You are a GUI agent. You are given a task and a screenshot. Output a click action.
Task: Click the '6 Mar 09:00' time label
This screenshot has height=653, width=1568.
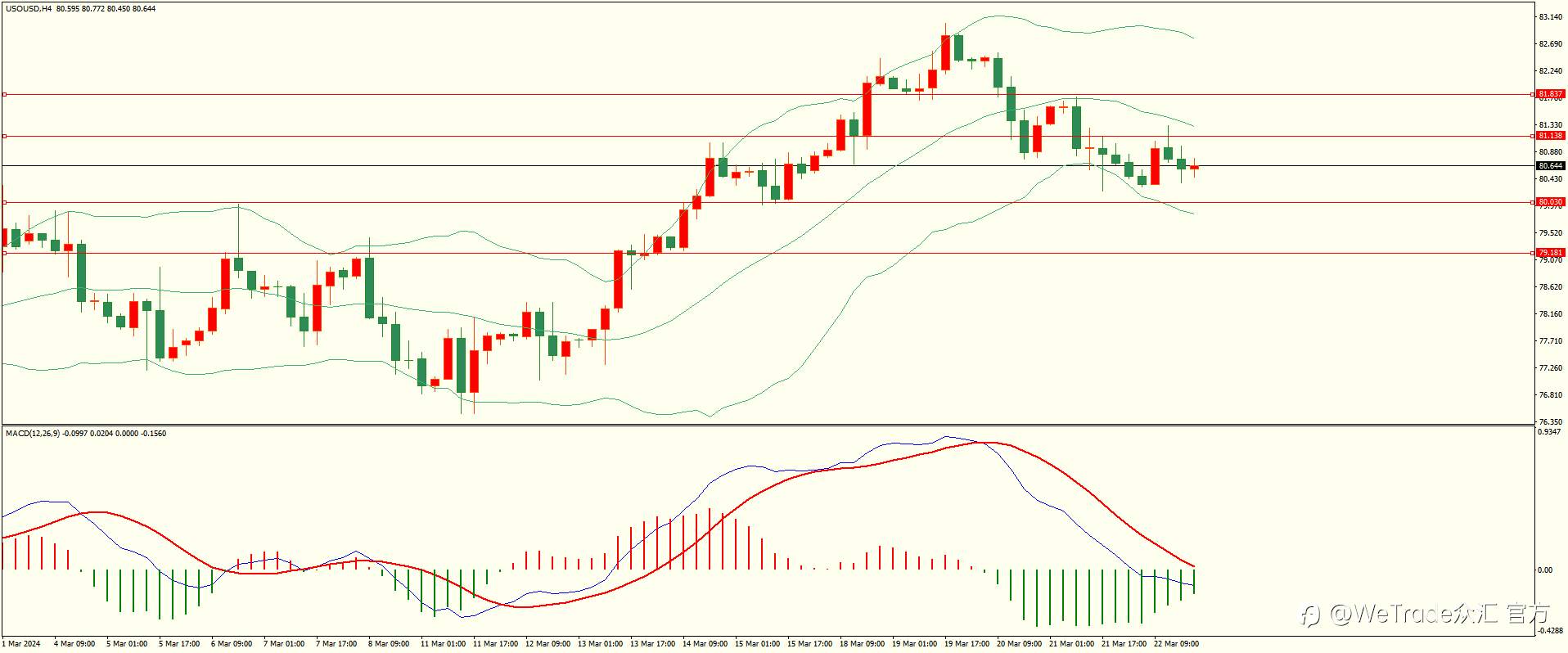coord(232,644)
